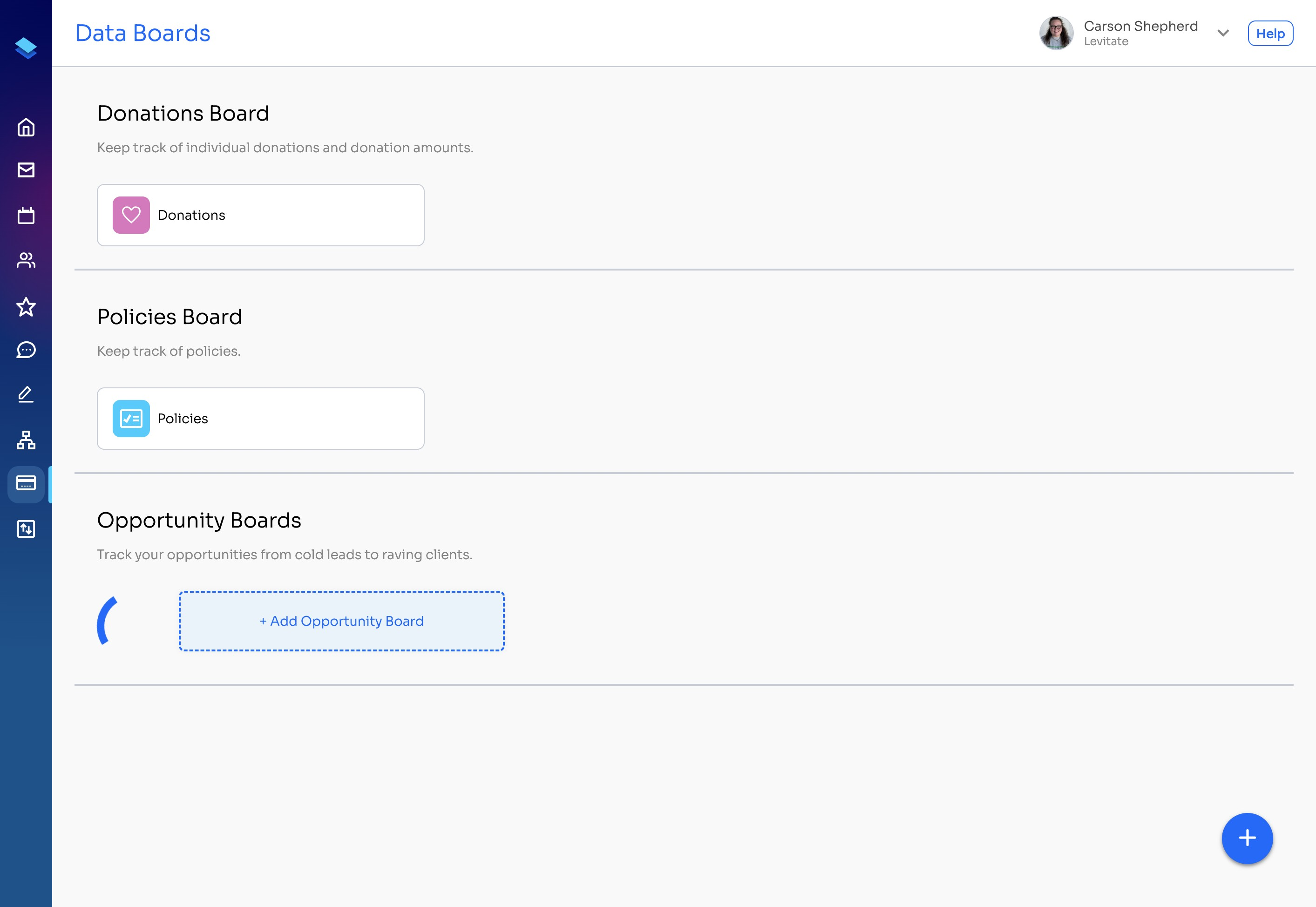The image size is (1316, 907).
Task: Click the Carson Shepherd name
Action: (x=1140, y=26)
